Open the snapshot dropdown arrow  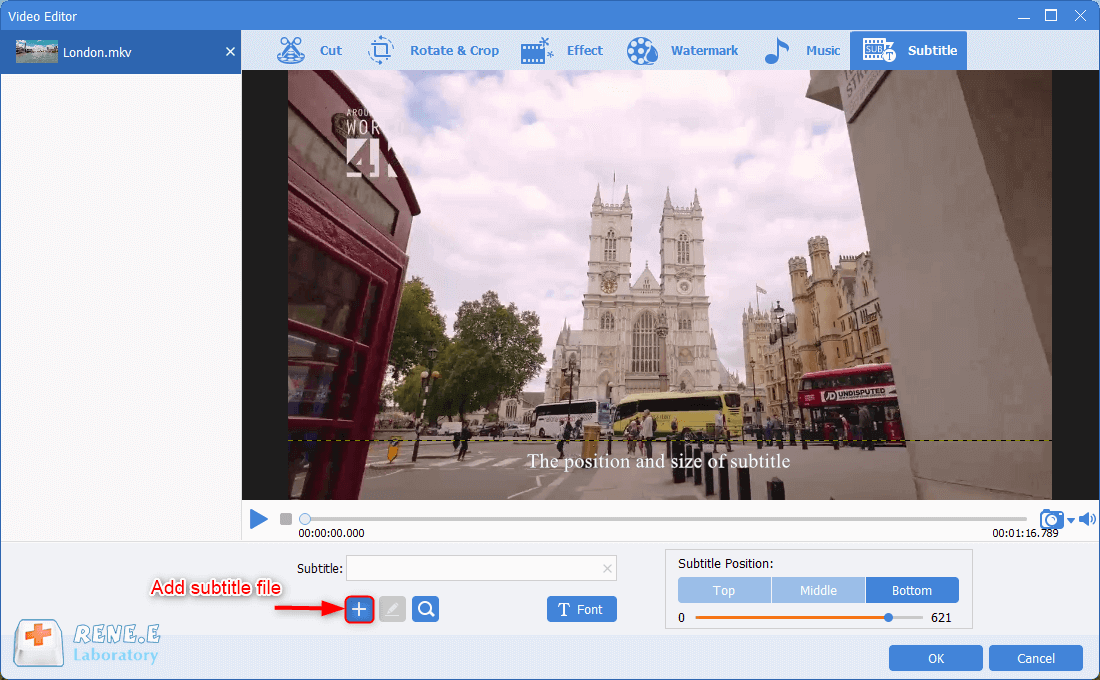pyautogui.click(x=1071, y=520)
